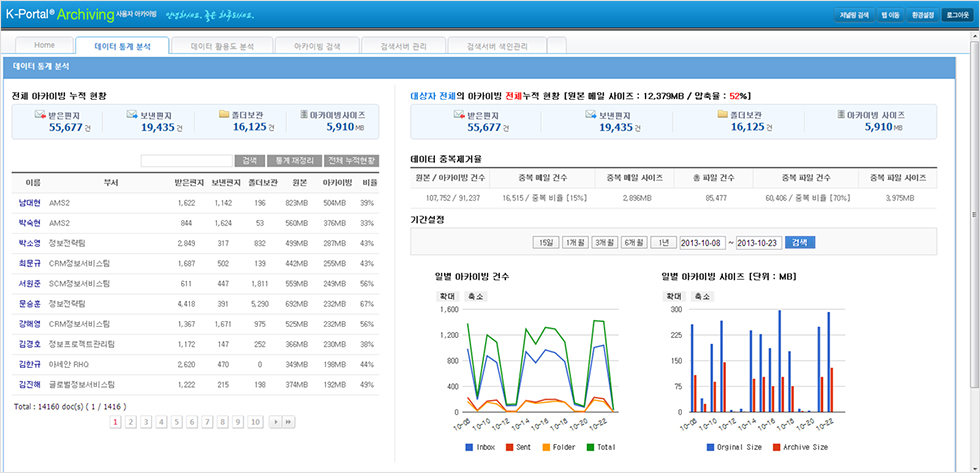This screenshot has width=980, height=473.
Task: Click the 로그아웃 logout button
Action: [957, 15]
